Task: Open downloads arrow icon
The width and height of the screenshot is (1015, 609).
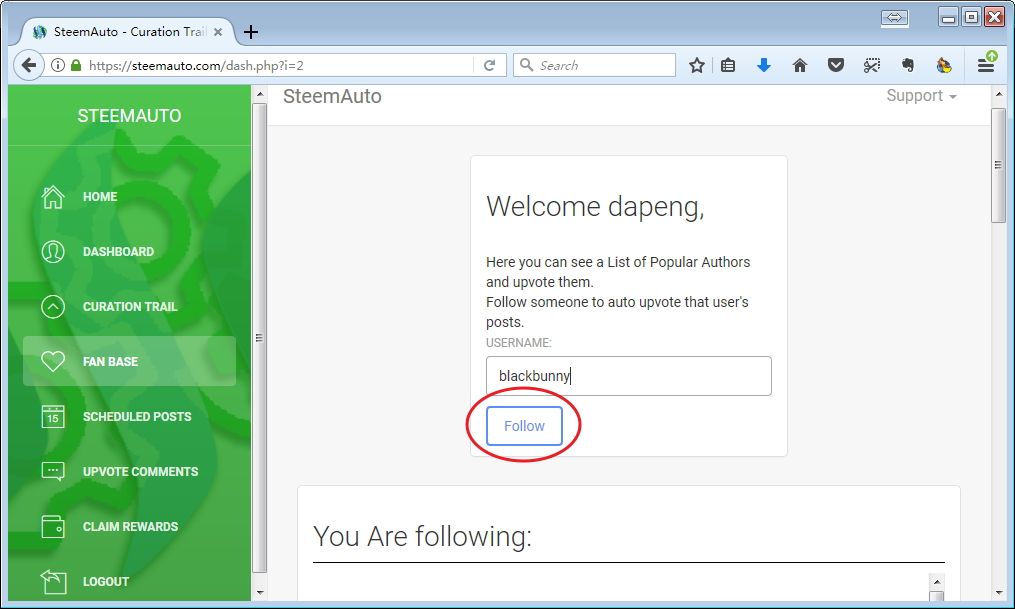Action: [764, 65]
